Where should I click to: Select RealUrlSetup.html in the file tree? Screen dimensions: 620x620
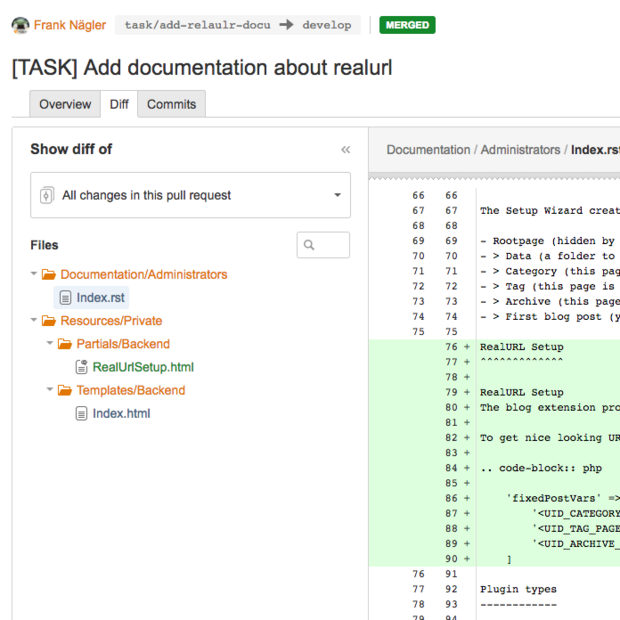coord(143,367)
